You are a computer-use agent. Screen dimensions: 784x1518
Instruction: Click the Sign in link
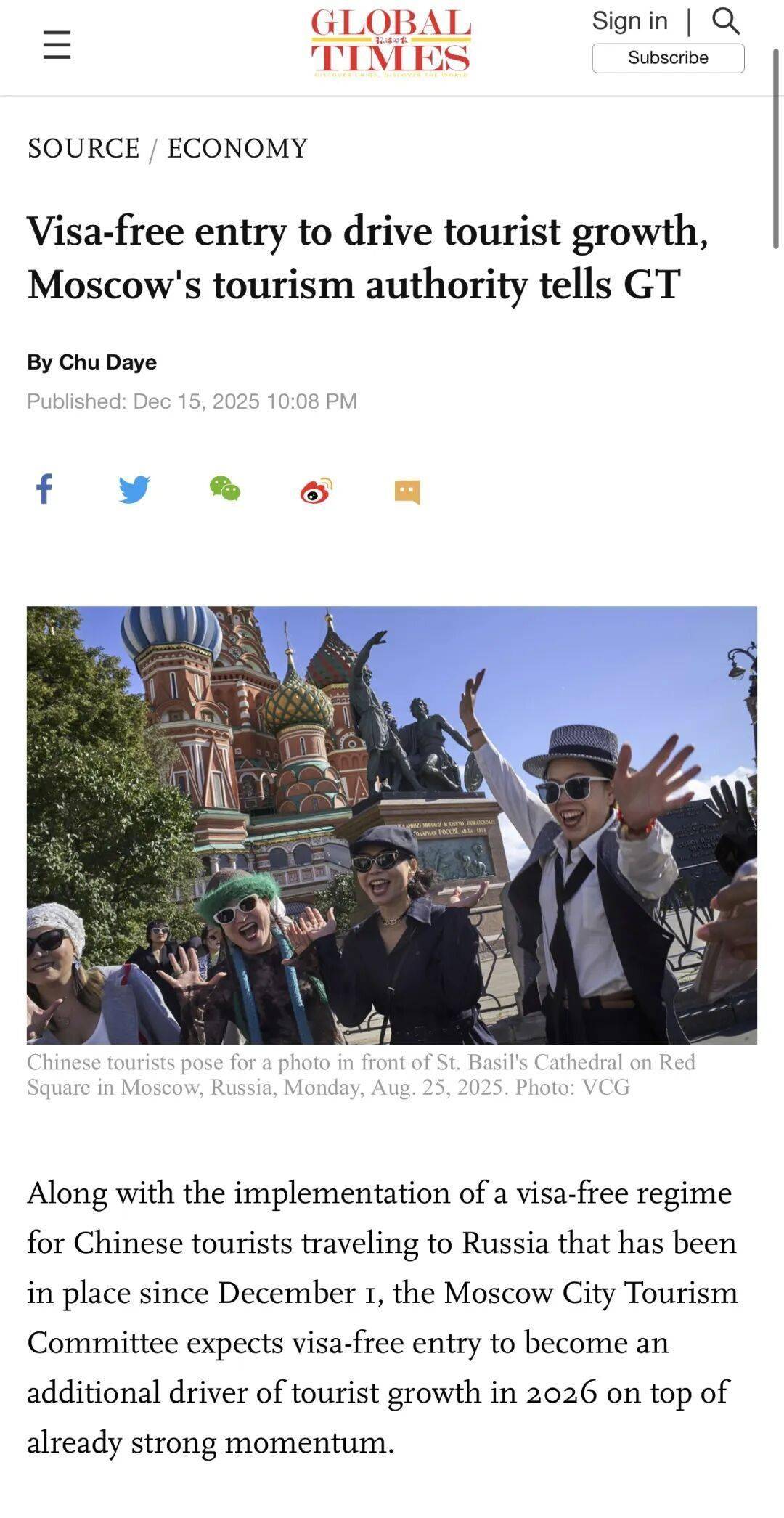click(629, 20)
